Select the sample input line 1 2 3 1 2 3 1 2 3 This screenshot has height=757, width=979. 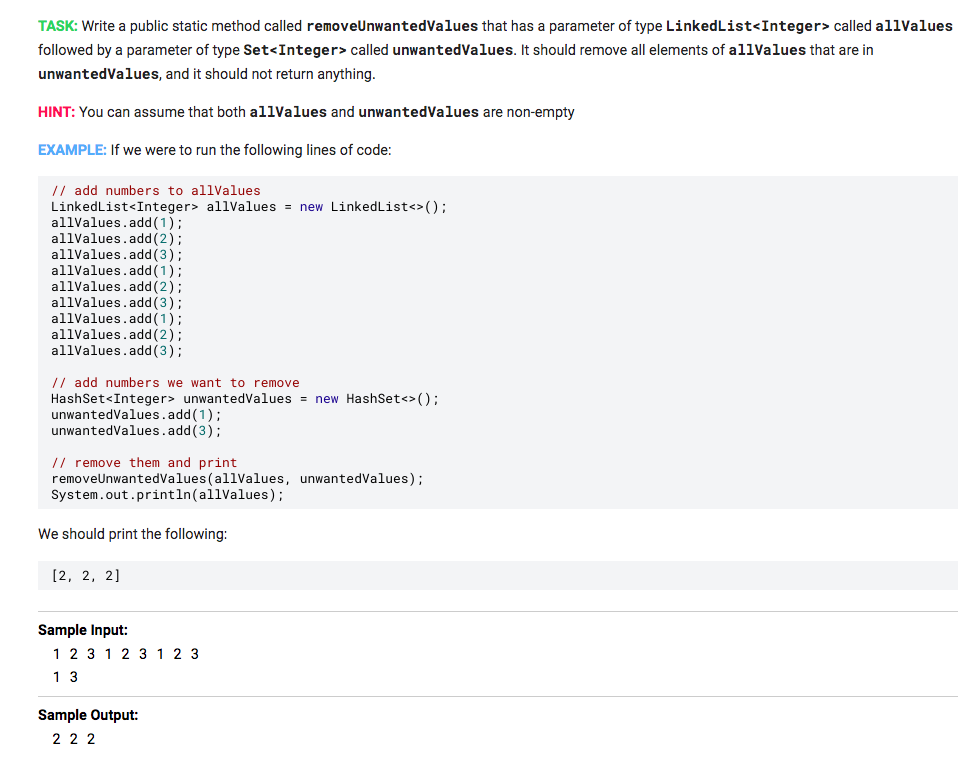[x=125, y=653]
